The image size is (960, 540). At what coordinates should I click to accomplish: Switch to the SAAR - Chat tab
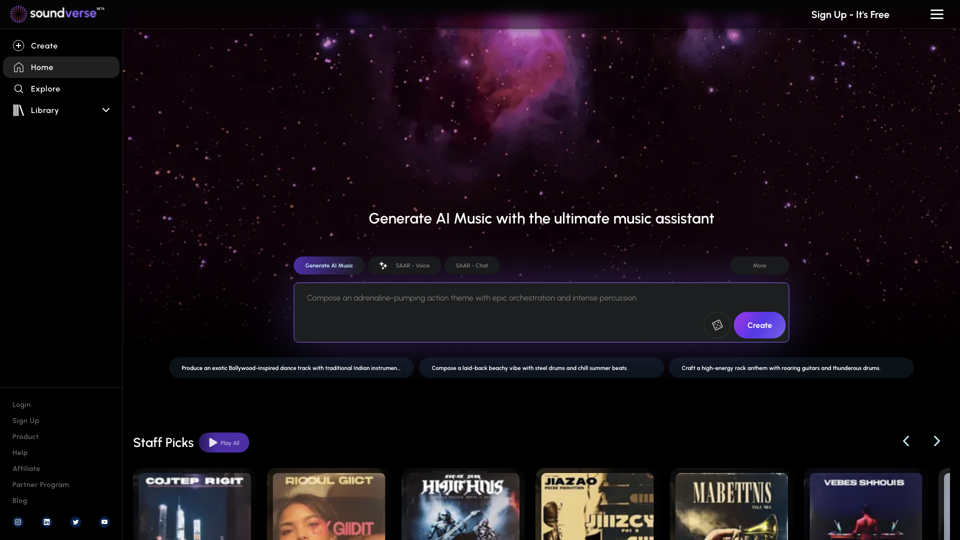(471, 266)
